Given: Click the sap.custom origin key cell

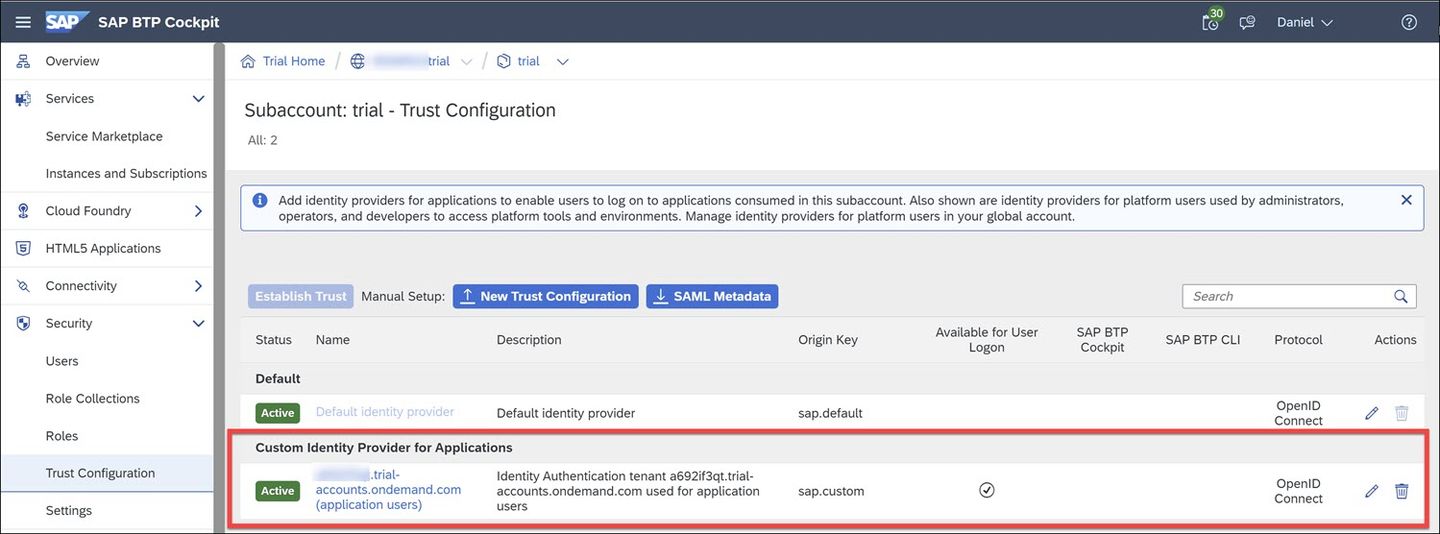Looking at the screenshot, I should point(831,491).
